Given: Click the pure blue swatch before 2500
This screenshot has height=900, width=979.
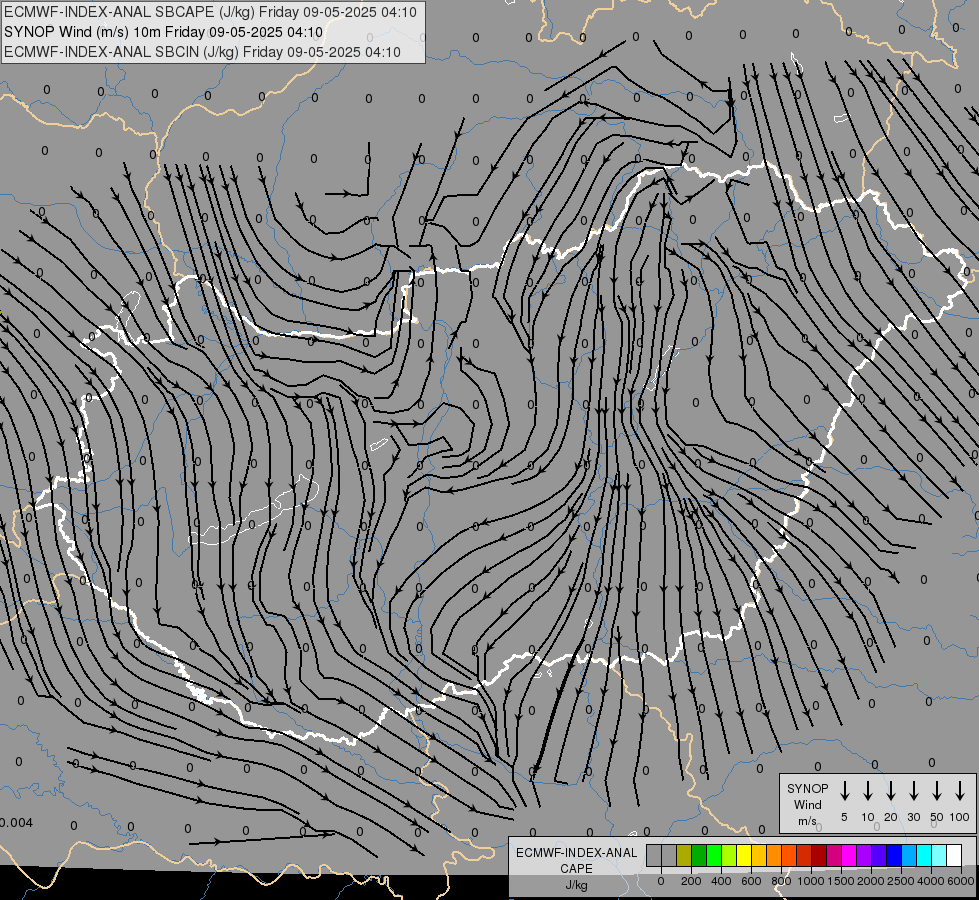Looking at the screenshot, I should (893, 855).
